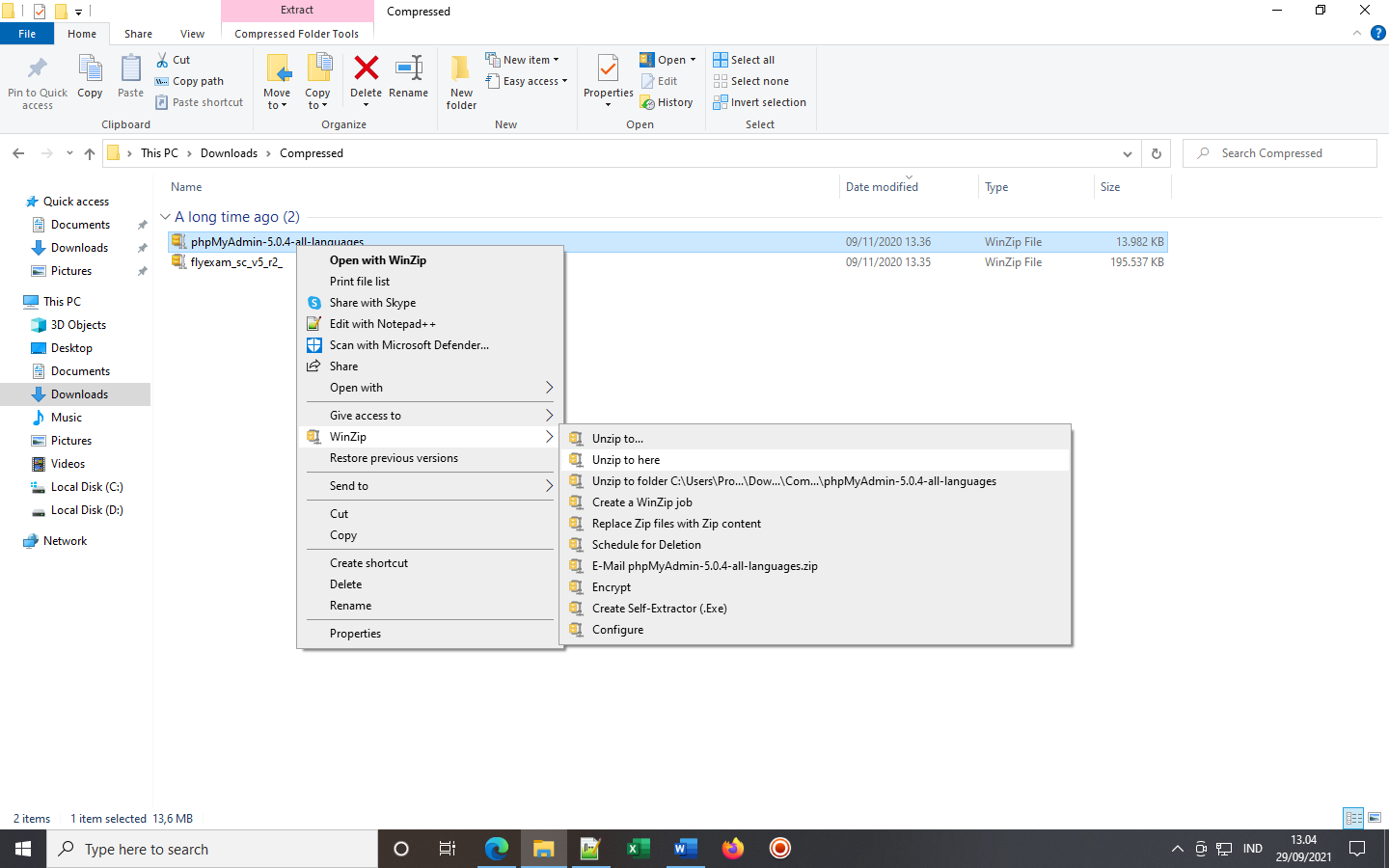Select the Copy path icon in Clipboard group
1389x868 pixels.
[x=189, y=80]
